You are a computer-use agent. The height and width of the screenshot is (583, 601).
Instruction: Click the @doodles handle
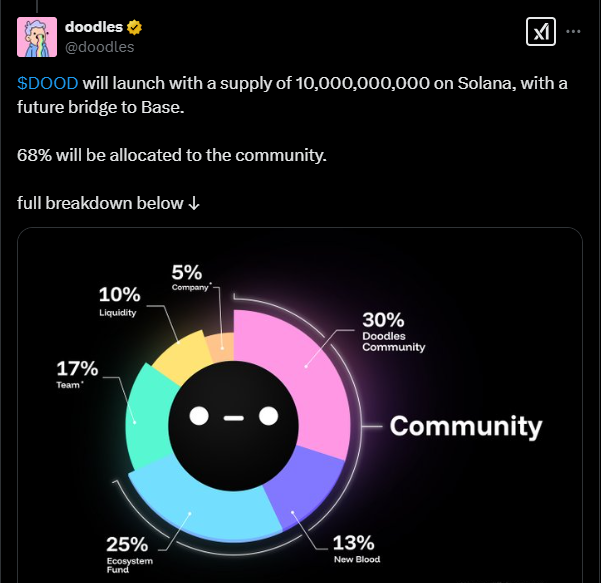tap(100, 47)
